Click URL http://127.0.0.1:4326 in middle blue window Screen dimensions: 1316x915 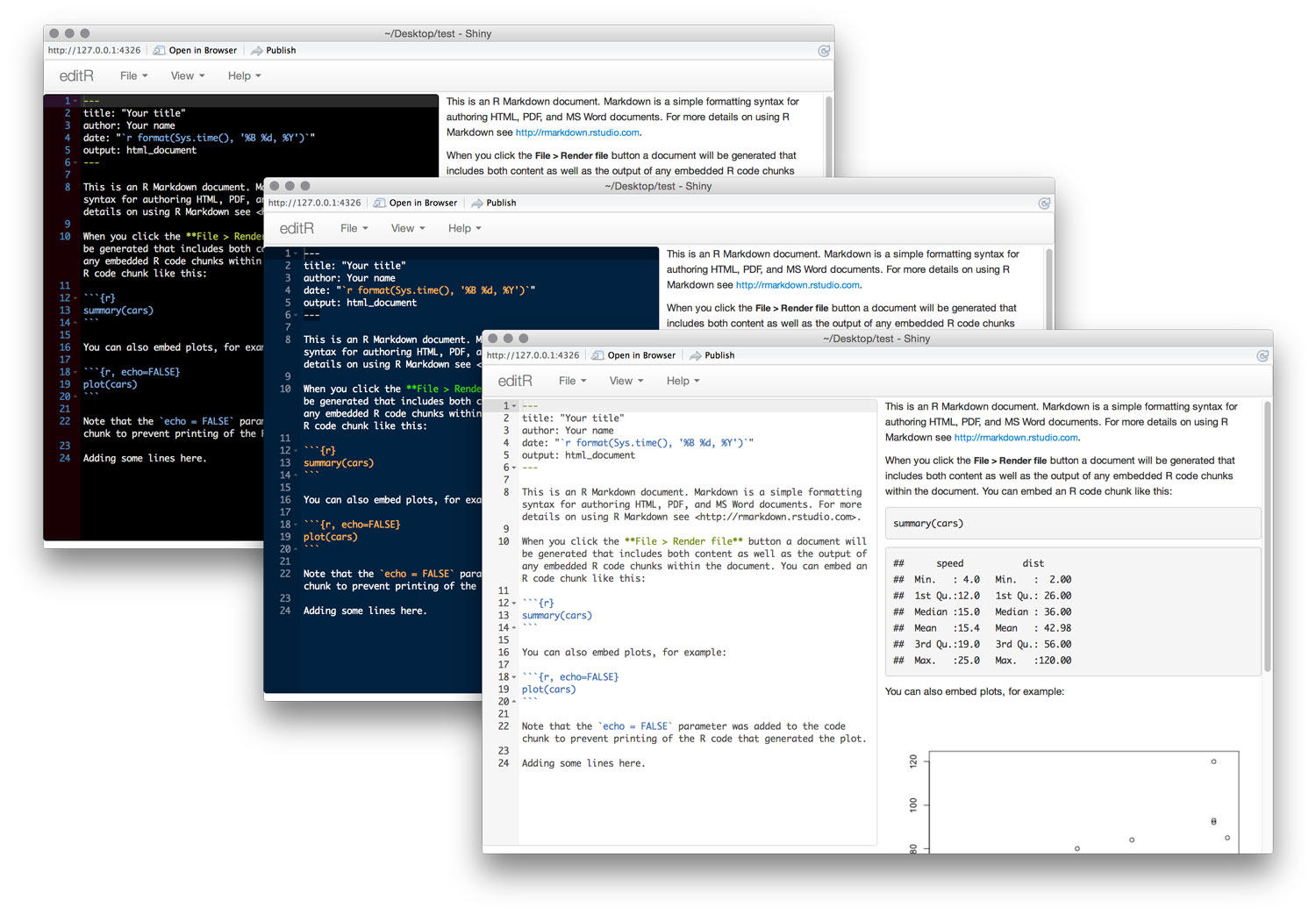[314, 203]
